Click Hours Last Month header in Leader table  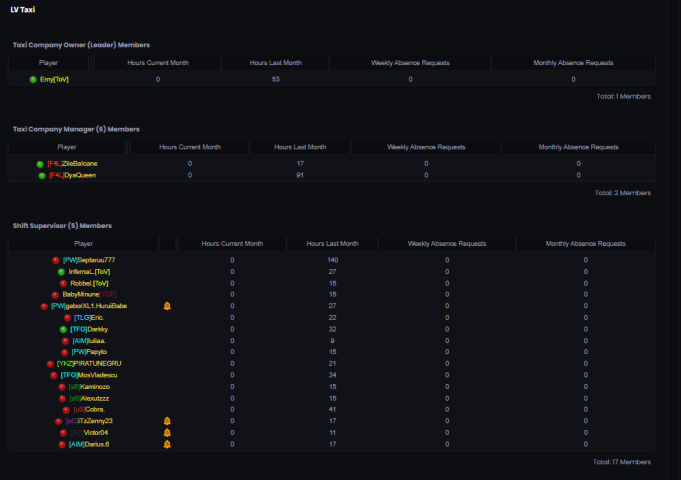coord(276,63)
